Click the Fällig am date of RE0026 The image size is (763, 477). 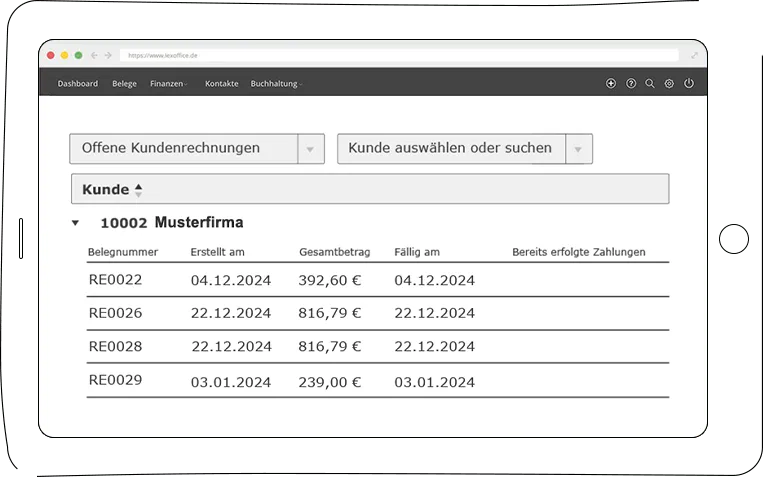[435, 313]
